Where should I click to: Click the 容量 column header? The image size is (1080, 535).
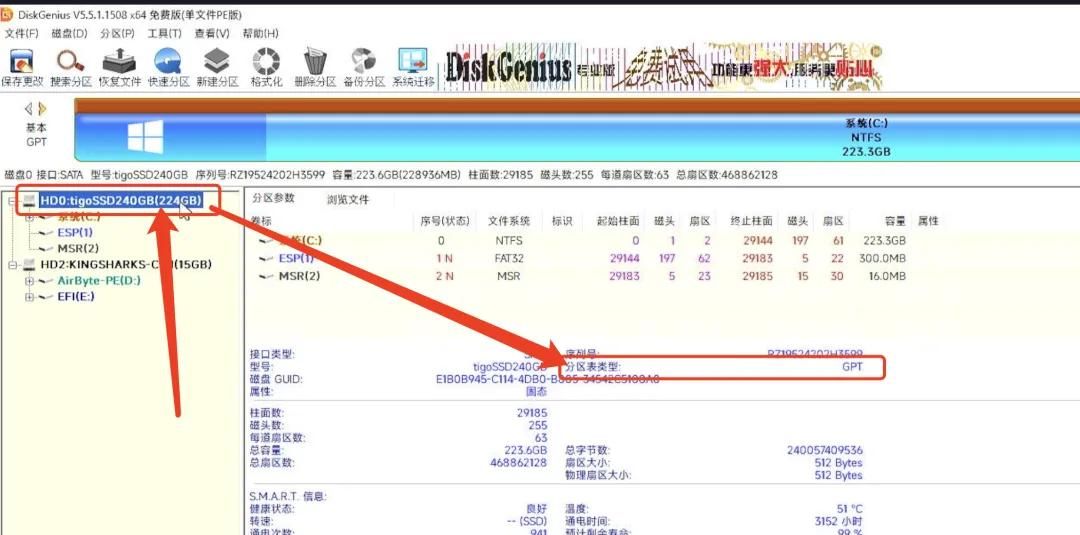pos(895,221)
